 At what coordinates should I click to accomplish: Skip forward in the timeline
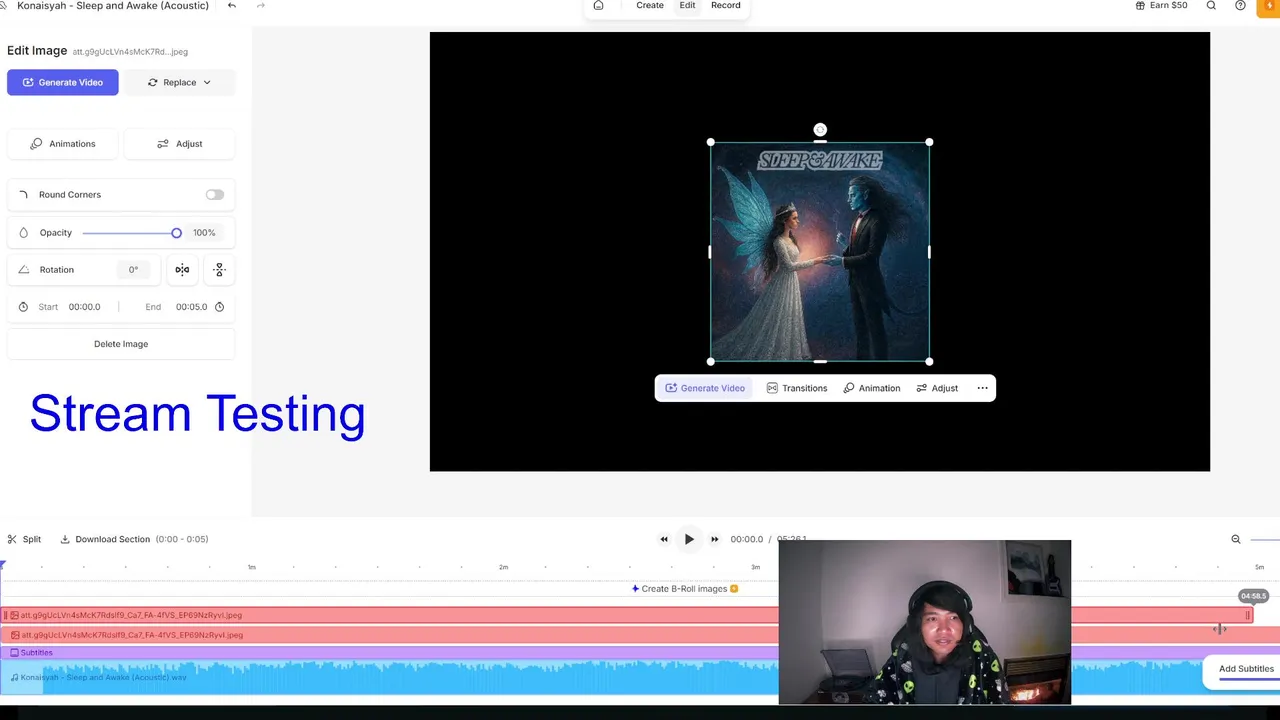(x=714, y=539)
